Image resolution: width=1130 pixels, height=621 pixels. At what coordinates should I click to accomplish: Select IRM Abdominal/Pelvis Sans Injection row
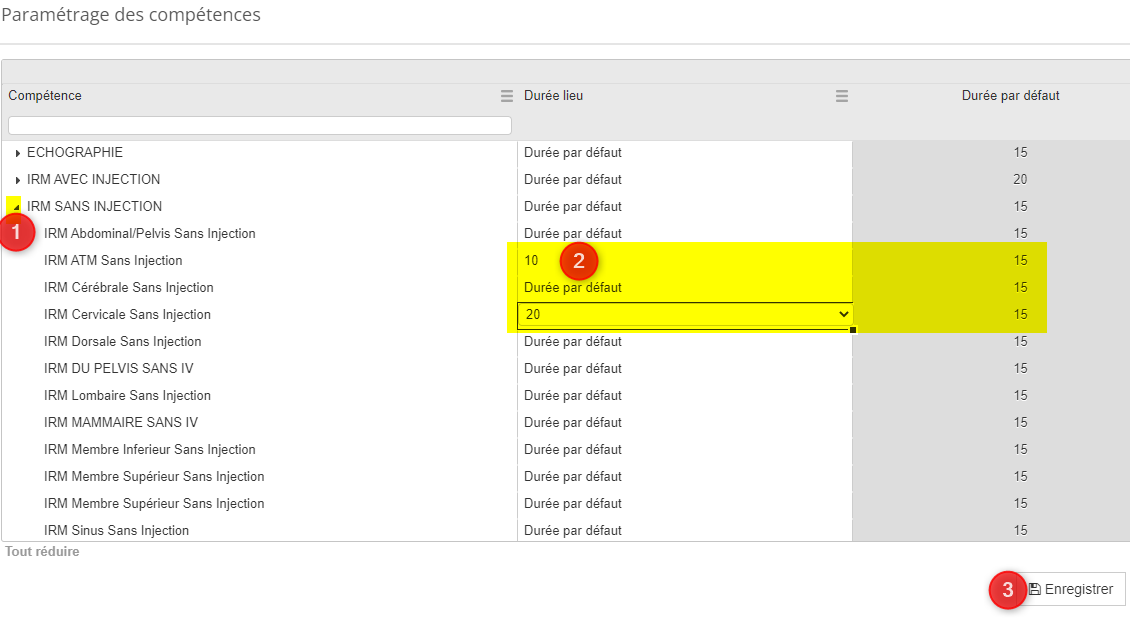click(150, 234)
